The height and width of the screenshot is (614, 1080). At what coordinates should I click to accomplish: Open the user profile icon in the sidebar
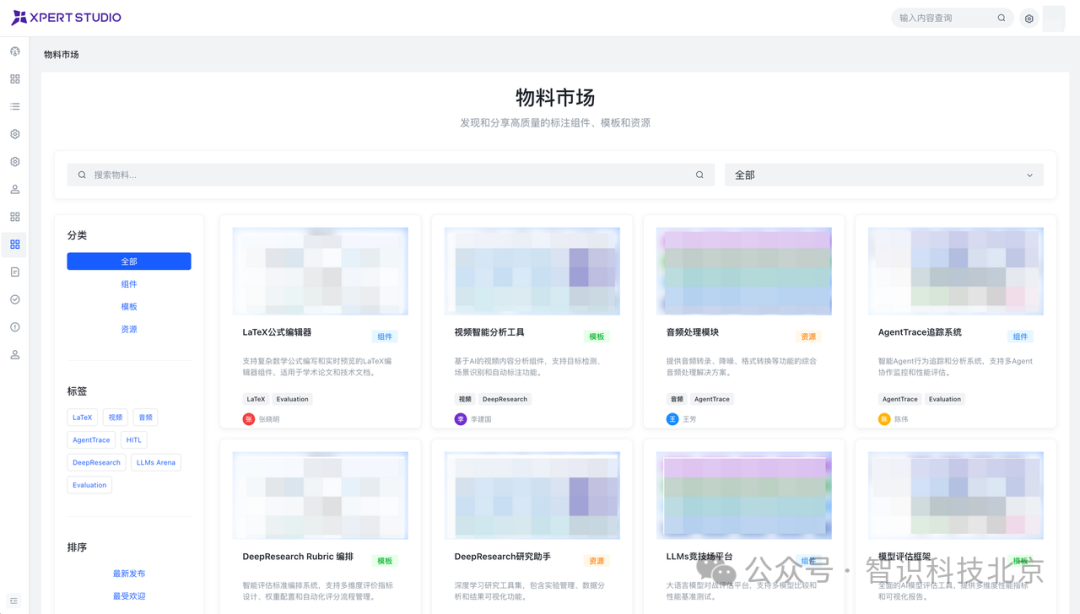pos(14,354)
